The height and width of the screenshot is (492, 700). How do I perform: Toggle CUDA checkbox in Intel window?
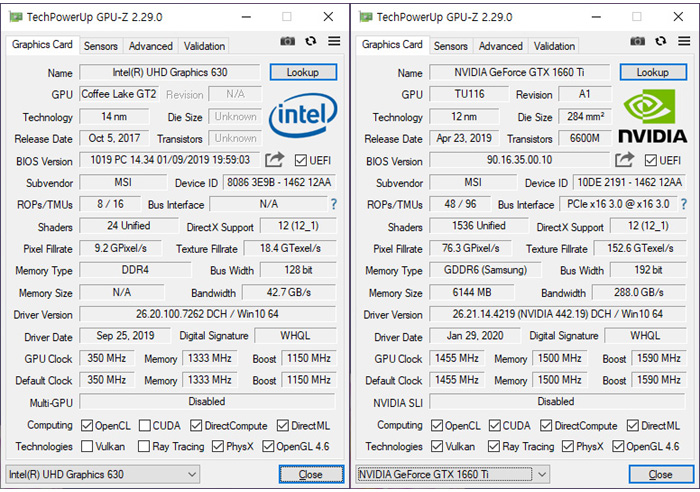(144, 425)
